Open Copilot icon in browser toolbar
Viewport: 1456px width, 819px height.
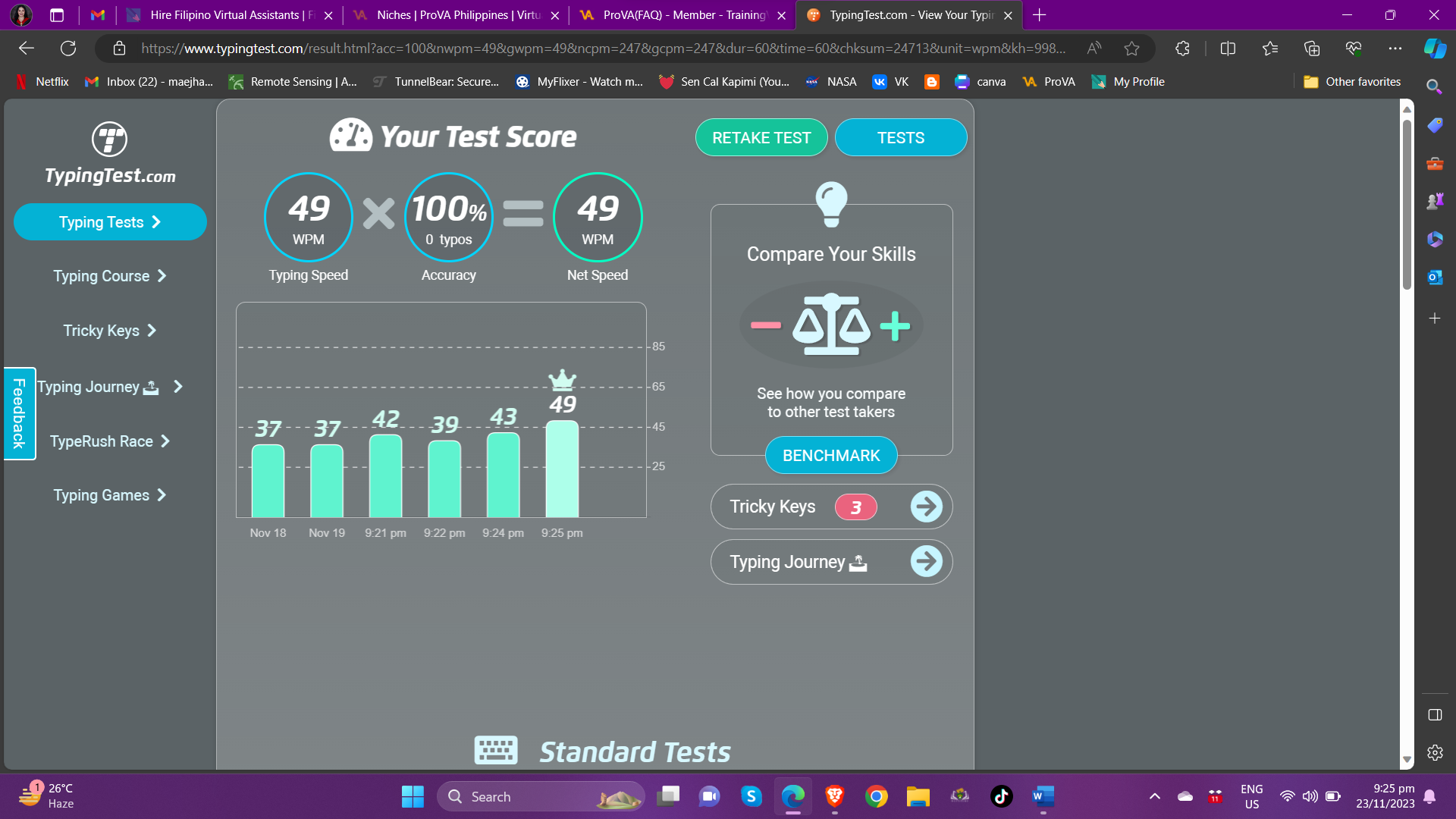pos(1434,49)
